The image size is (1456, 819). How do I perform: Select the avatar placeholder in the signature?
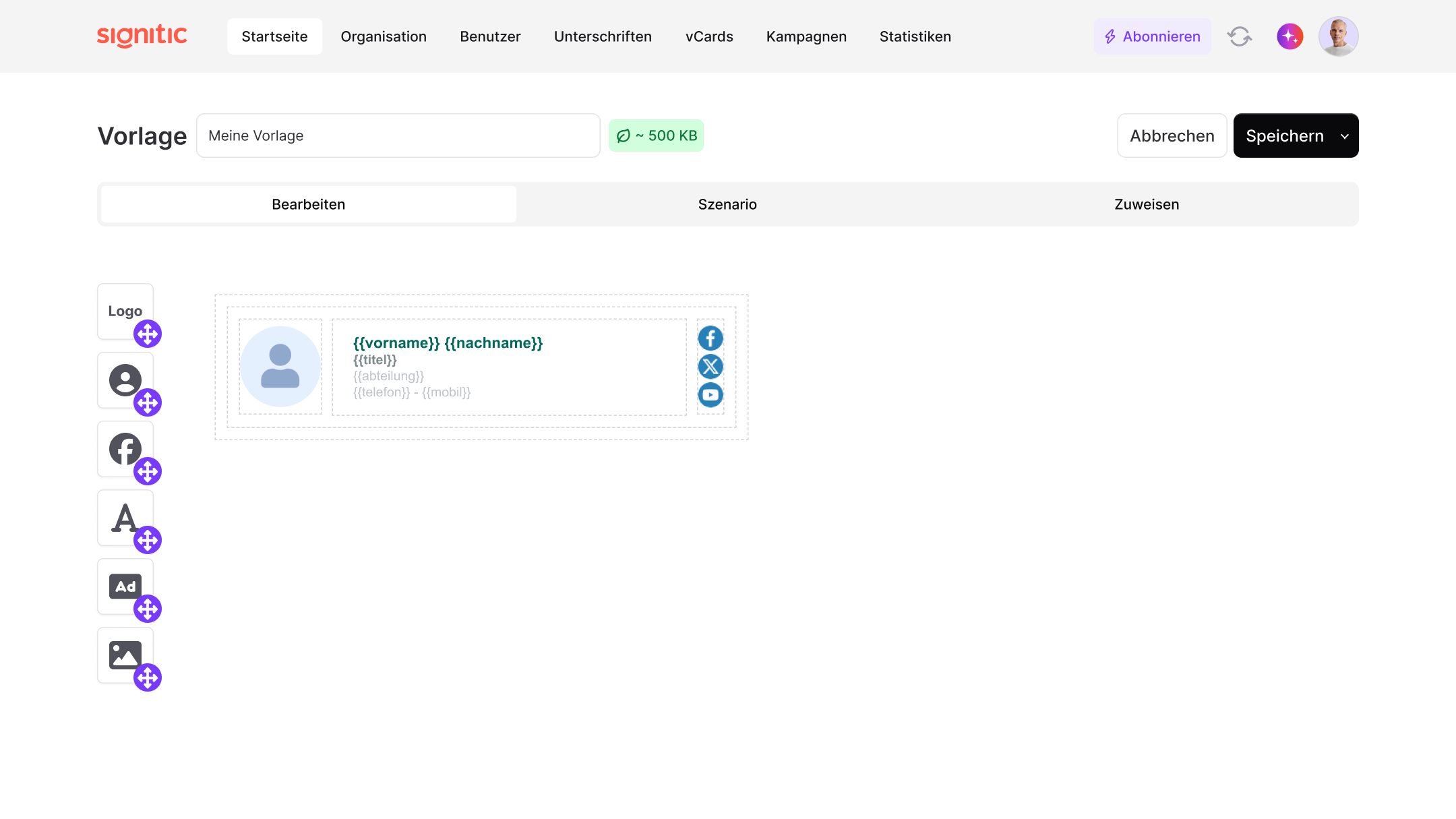click(280, 367)
